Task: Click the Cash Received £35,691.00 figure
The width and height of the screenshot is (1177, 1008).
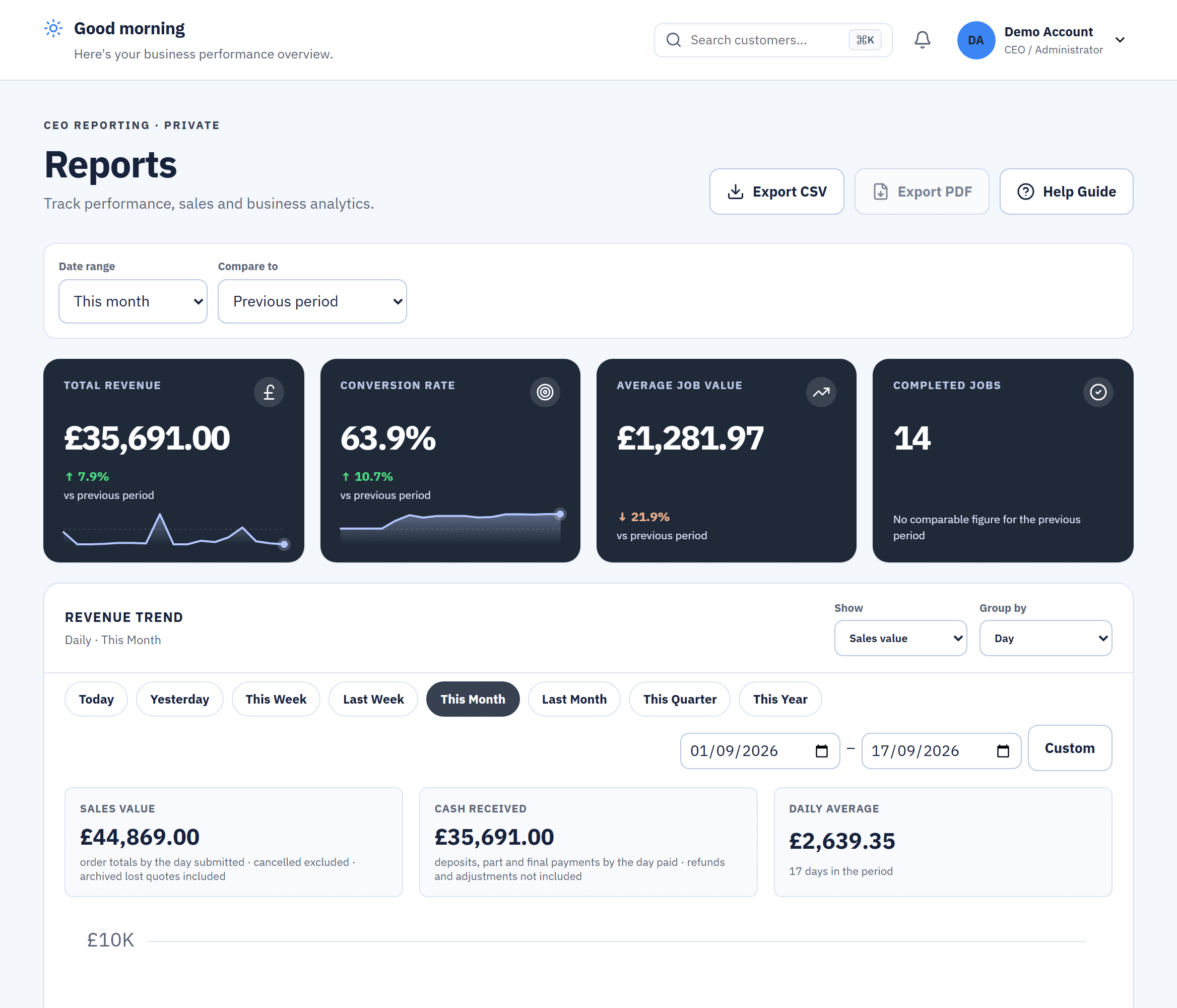Action: point(494,837)
